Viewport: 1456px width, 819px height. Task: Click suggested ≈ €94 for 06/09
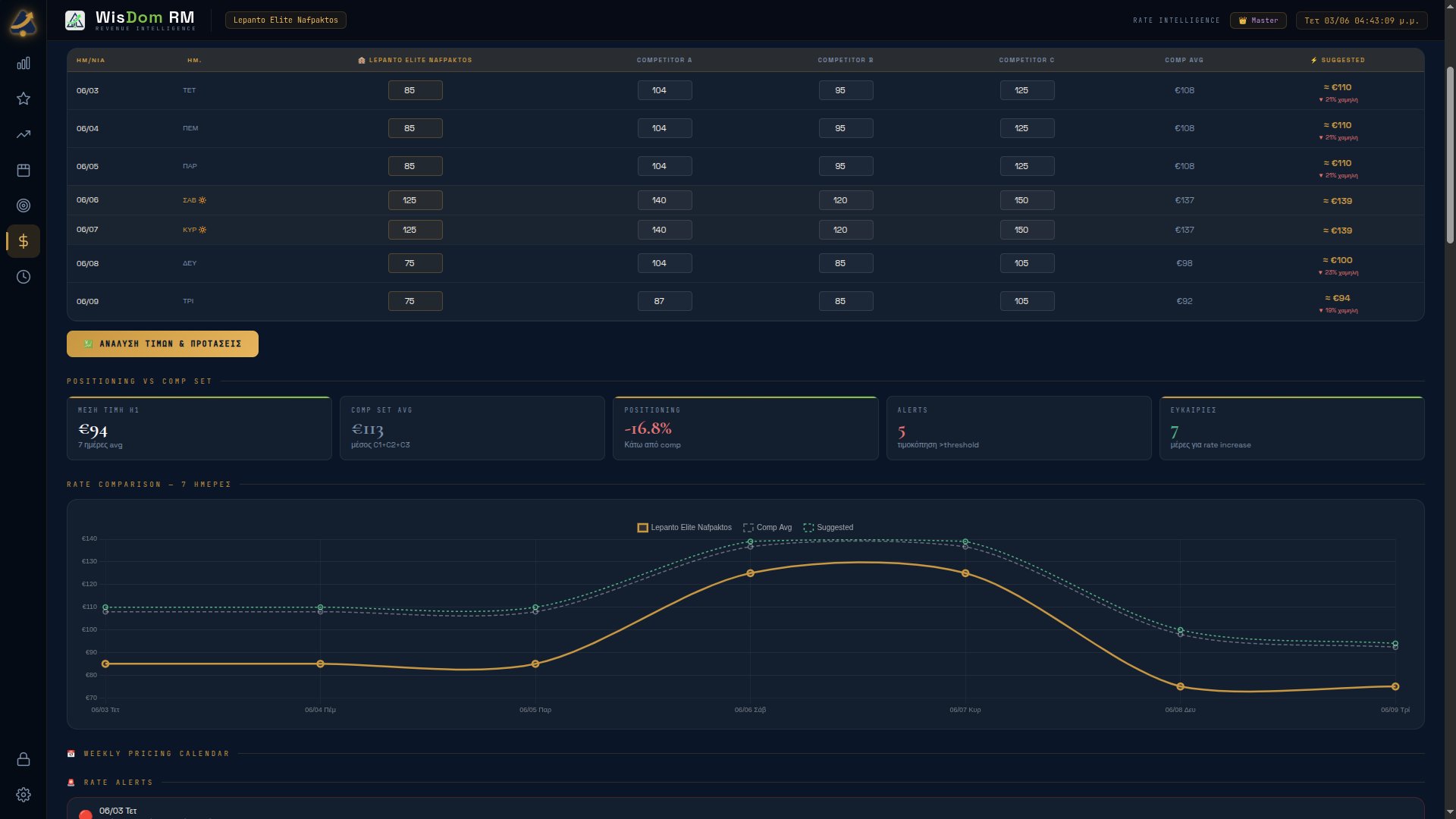point(1338,298)
